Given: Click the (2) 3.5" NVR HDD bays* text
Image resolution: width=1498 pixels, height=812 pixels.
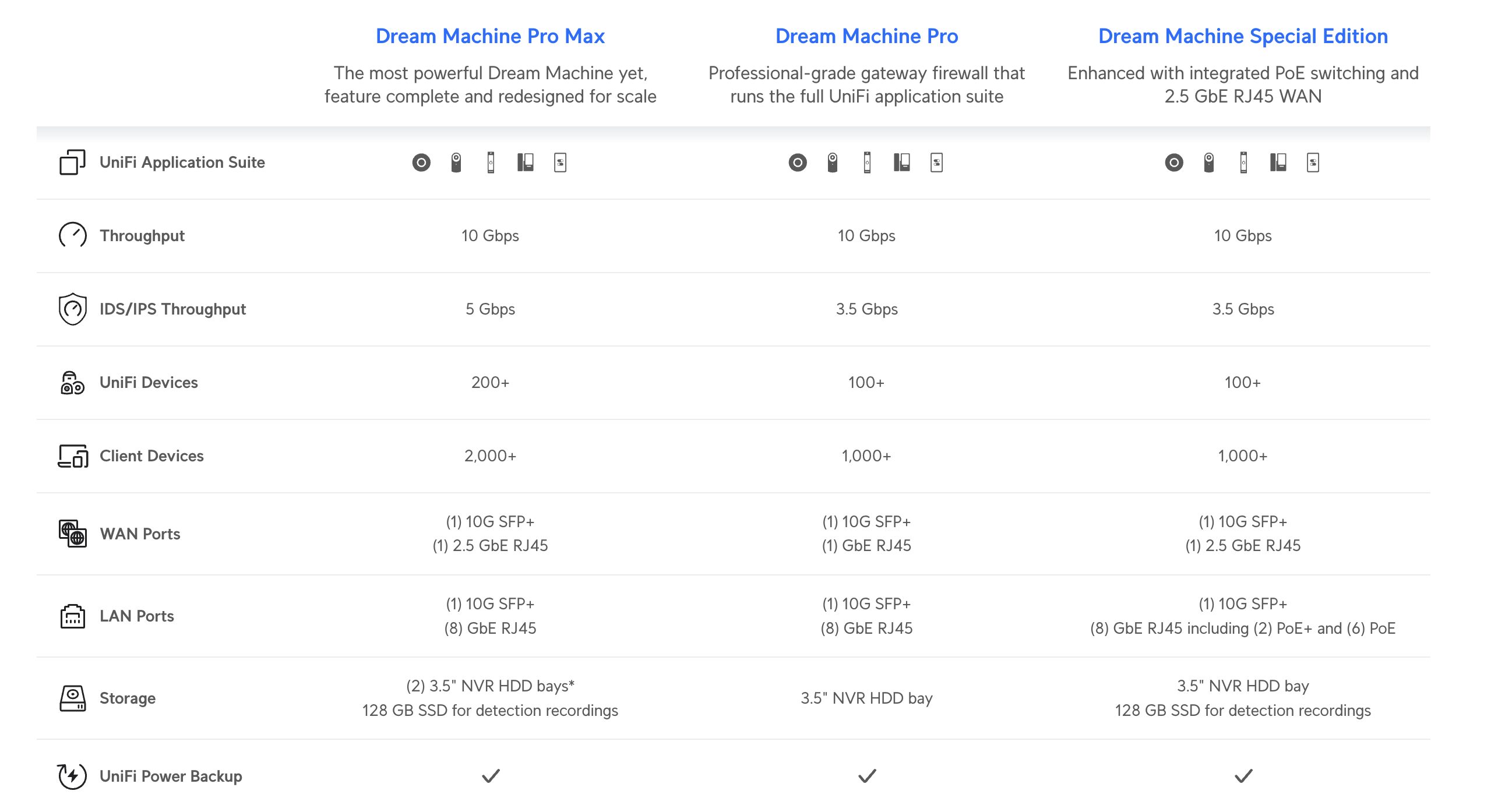Looking at the screenshot, I should pos(490,686).
